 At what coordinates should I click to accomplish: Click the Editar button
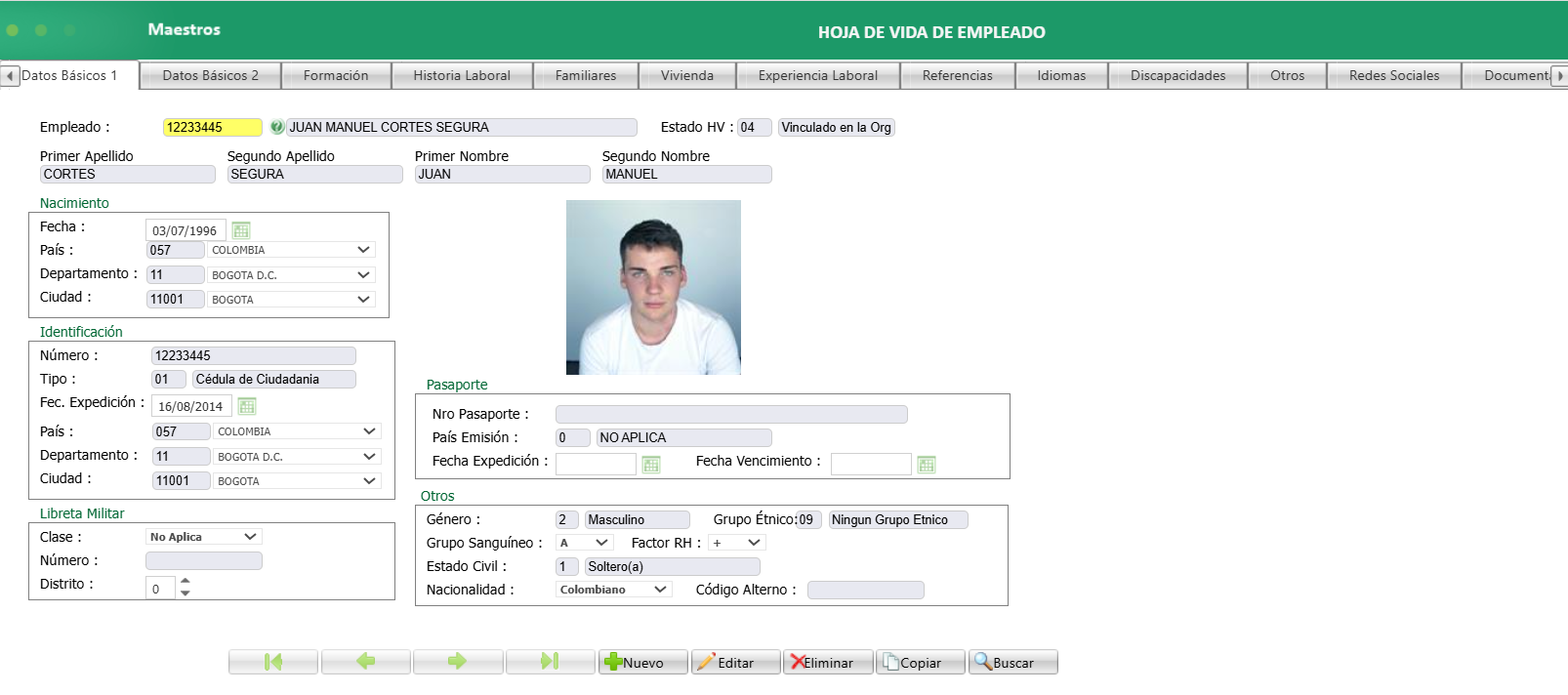[x=736, y=662]
